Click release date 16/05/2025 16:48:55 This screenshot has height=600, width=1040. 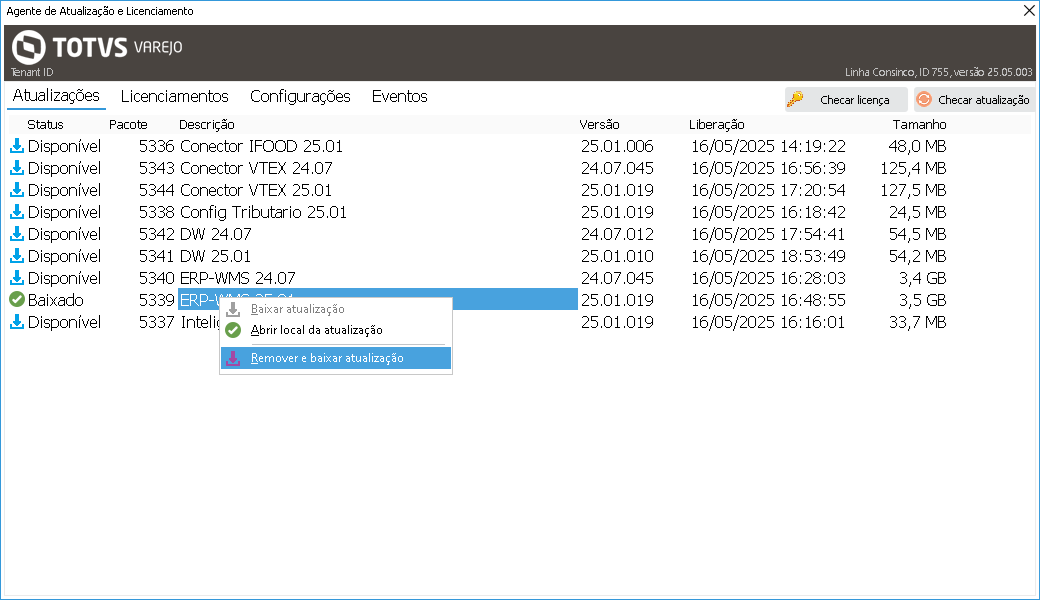click(768, 300)
